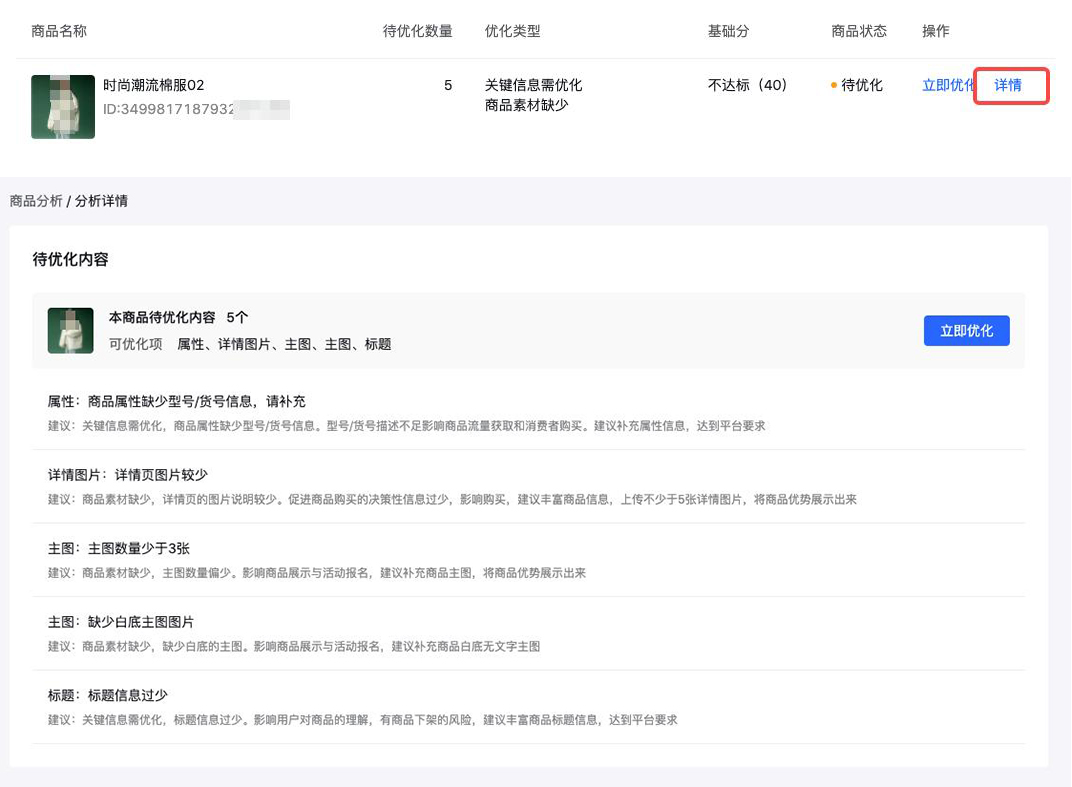Click the 商品名称 column header
This screenshot has height=787, width=1072.
click(59, 31)
